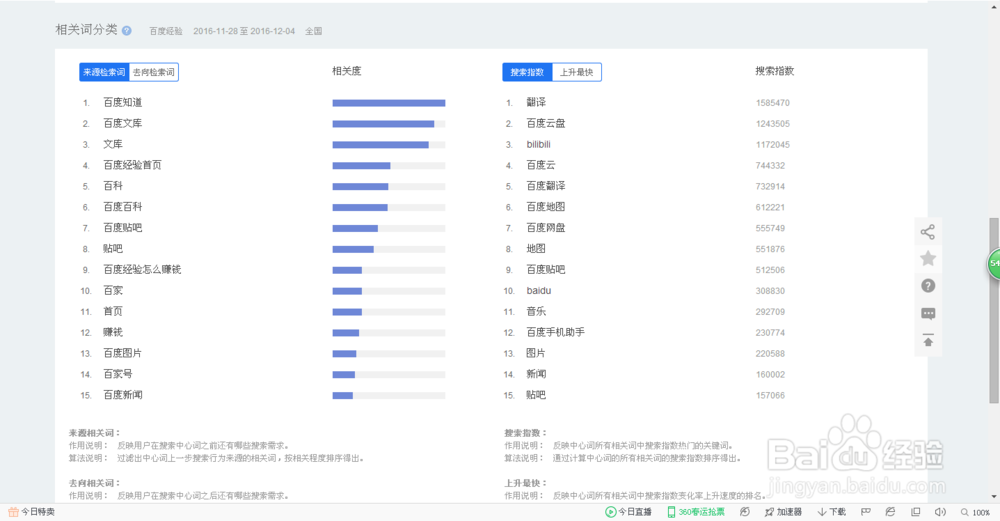Image resolution: width=1000 pixels, height=521 pixels.
Task: Click the keyword 百度翻译
Action: (x=545, y=186)
